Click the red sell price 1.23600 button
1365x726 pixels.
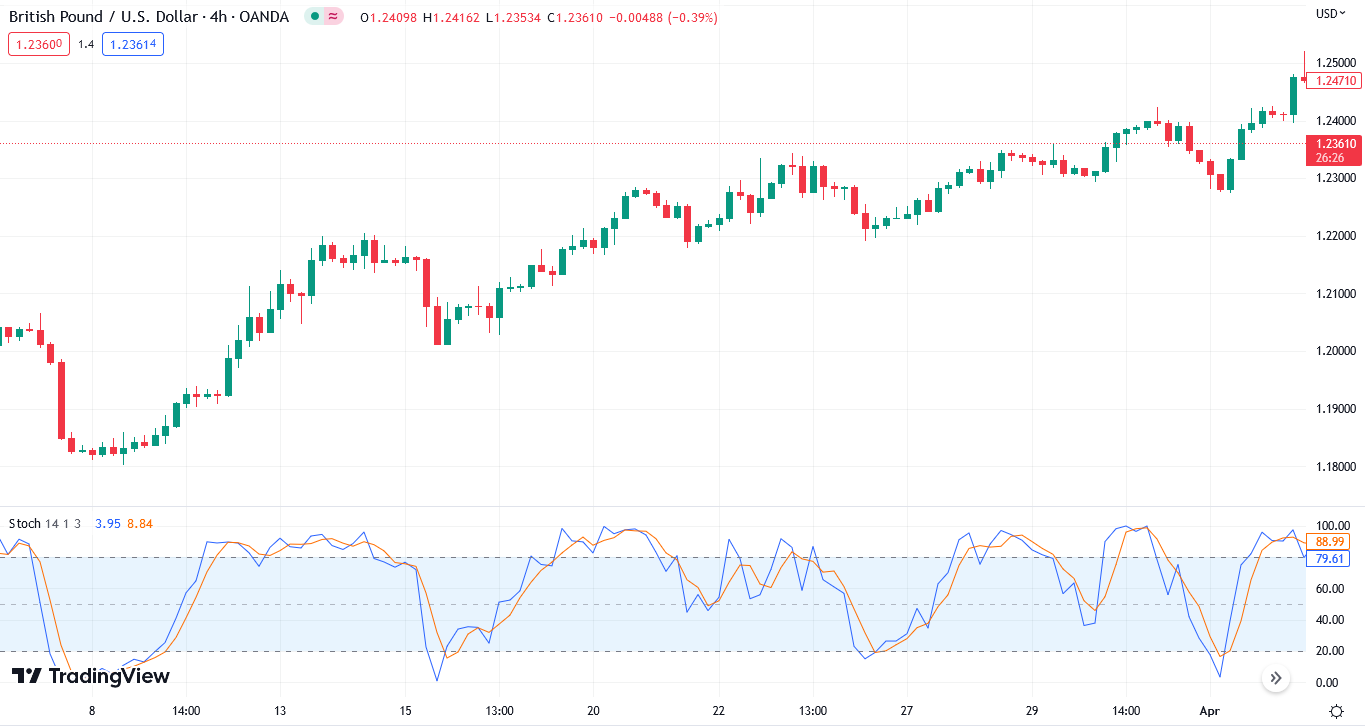pos(39,44)
